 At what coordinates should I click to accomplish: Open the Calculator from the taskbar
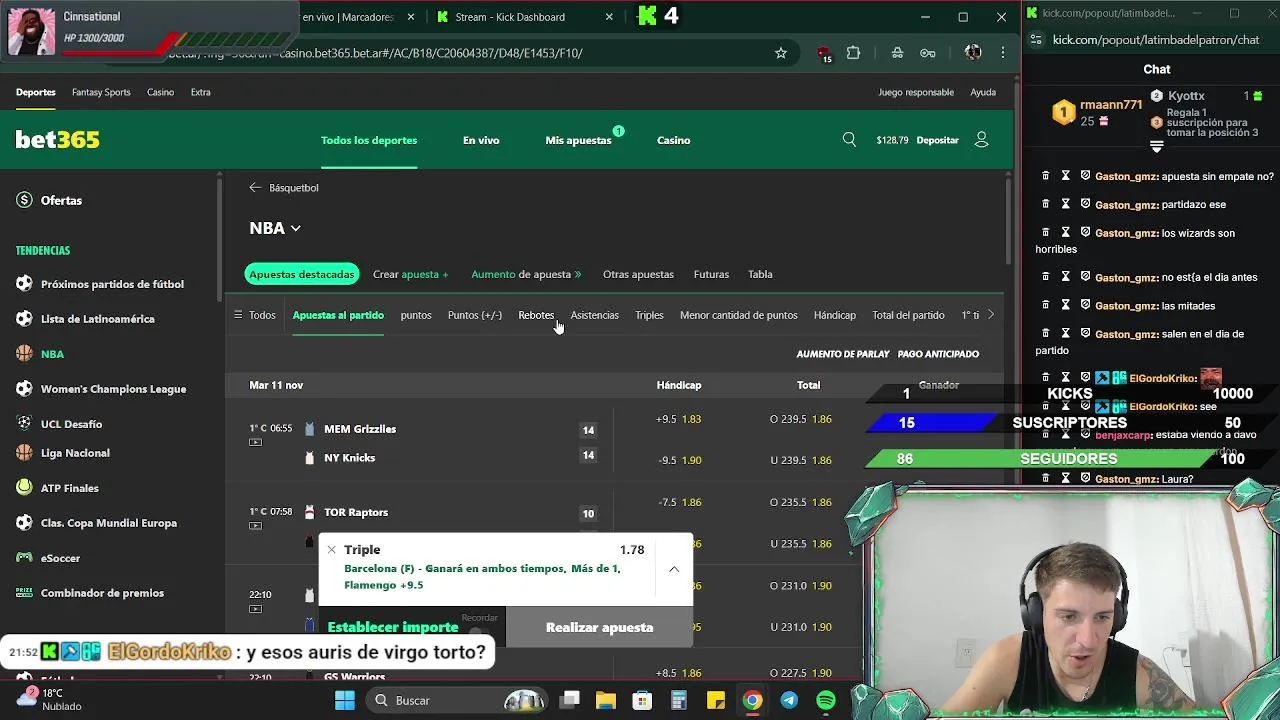pos(679,700)
